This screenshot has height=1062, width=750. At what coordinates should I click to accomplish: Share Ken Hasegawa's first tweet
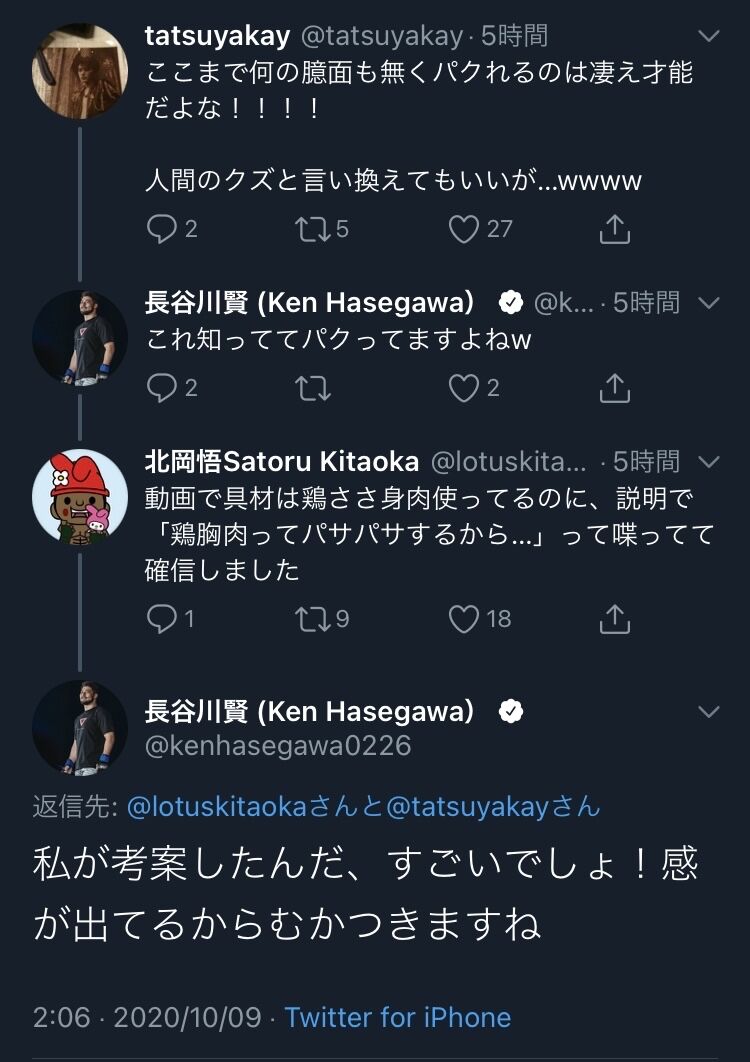coord(614,388)
